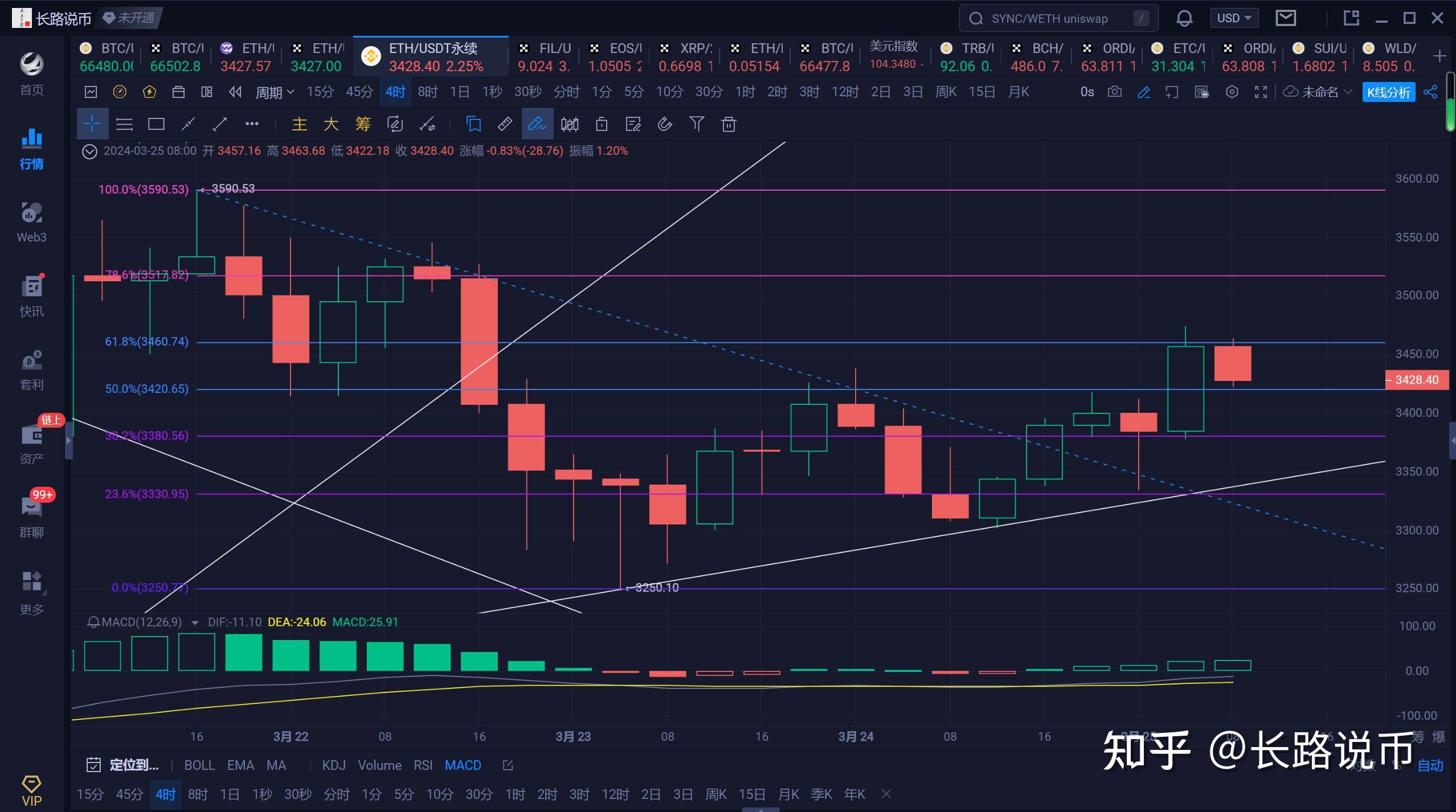
Task: Click the multi-pane layout icon
Action: coord(206,92)
